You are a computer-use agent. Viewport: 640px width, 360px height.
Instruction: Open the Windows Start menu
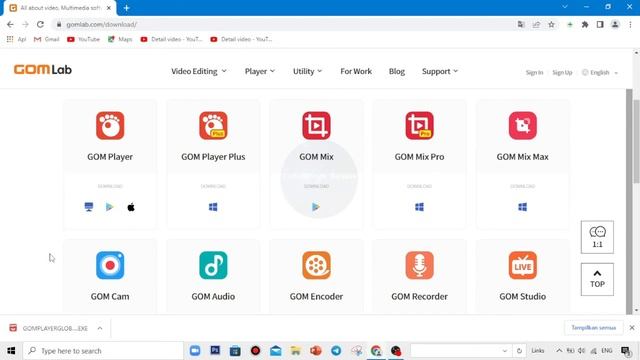coord(11,351)
